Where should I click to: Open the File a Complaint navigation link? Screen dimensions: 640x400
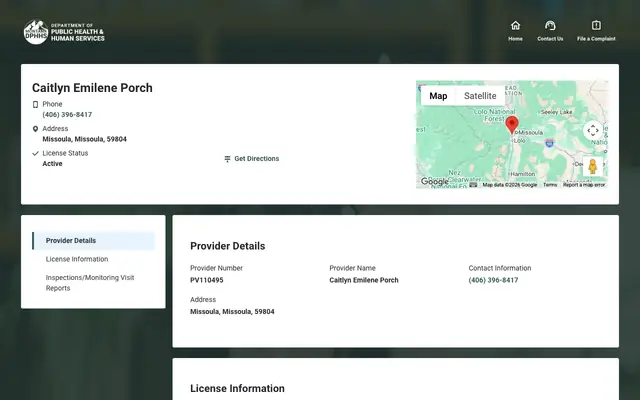point(596,31)
